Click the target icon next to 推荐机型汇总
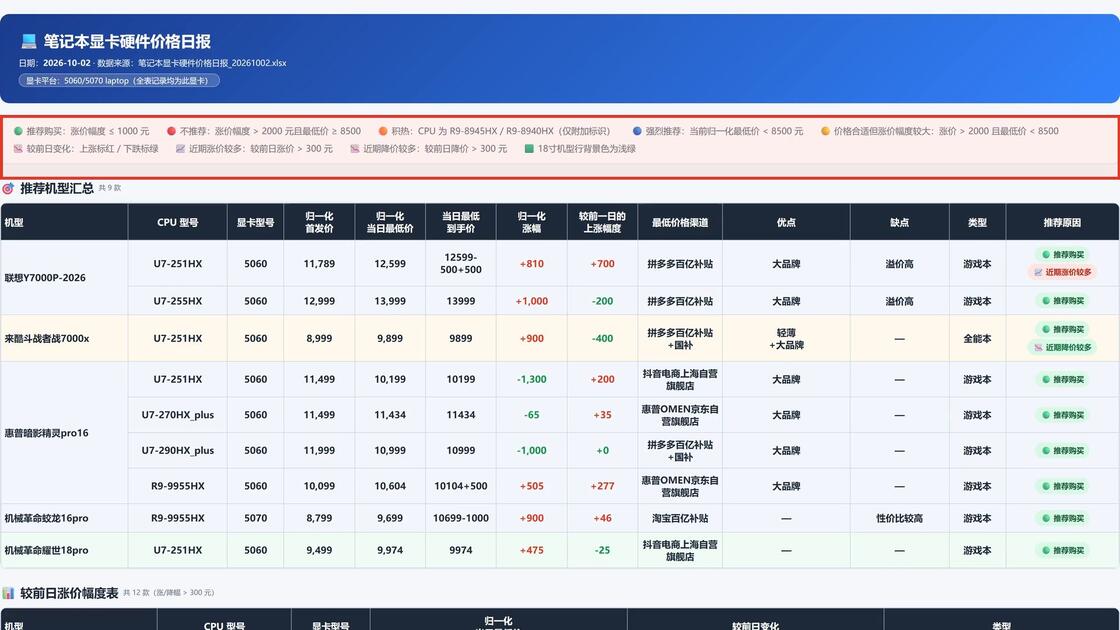 8,189
